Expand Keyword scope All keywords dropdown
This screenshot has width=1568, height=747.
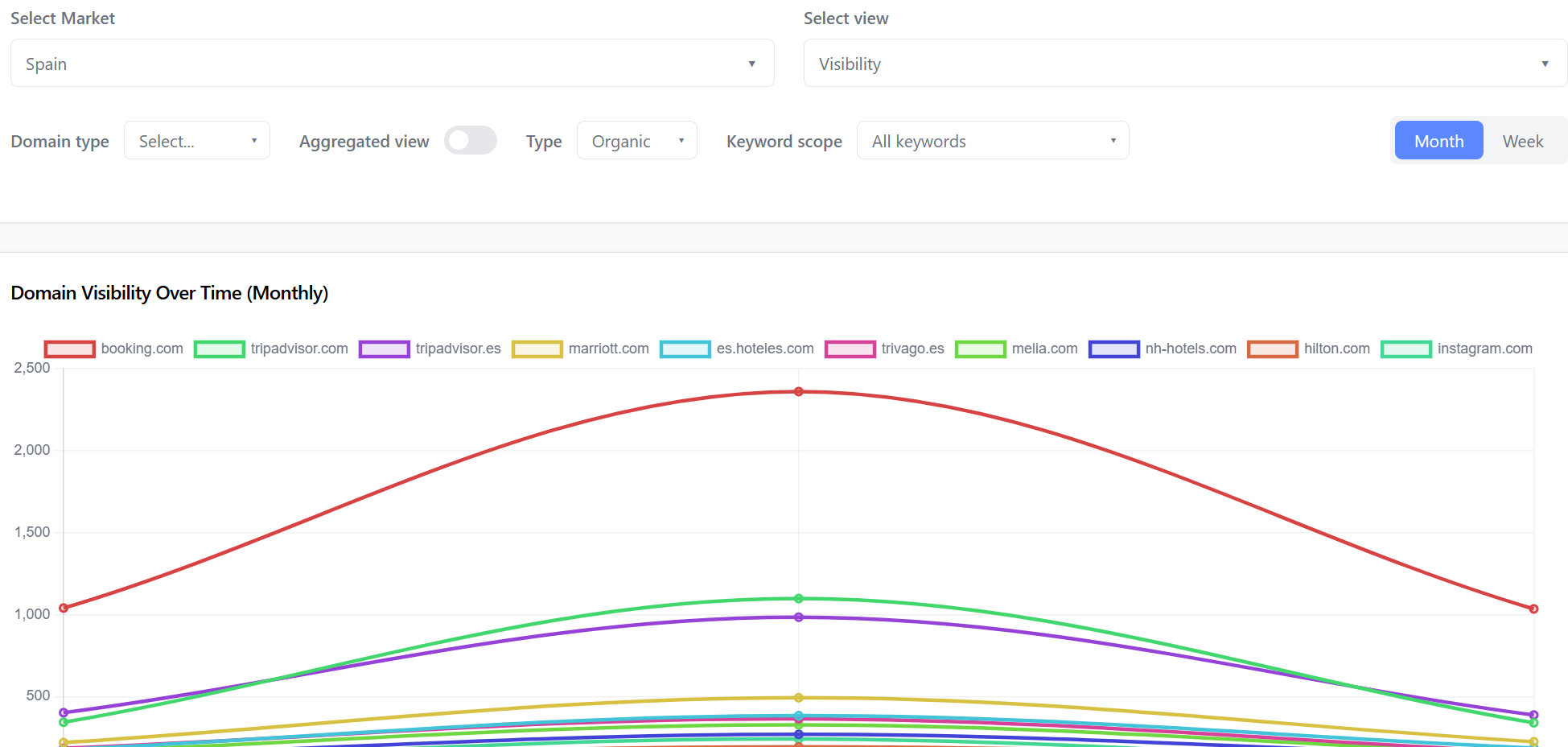(992, 141)
